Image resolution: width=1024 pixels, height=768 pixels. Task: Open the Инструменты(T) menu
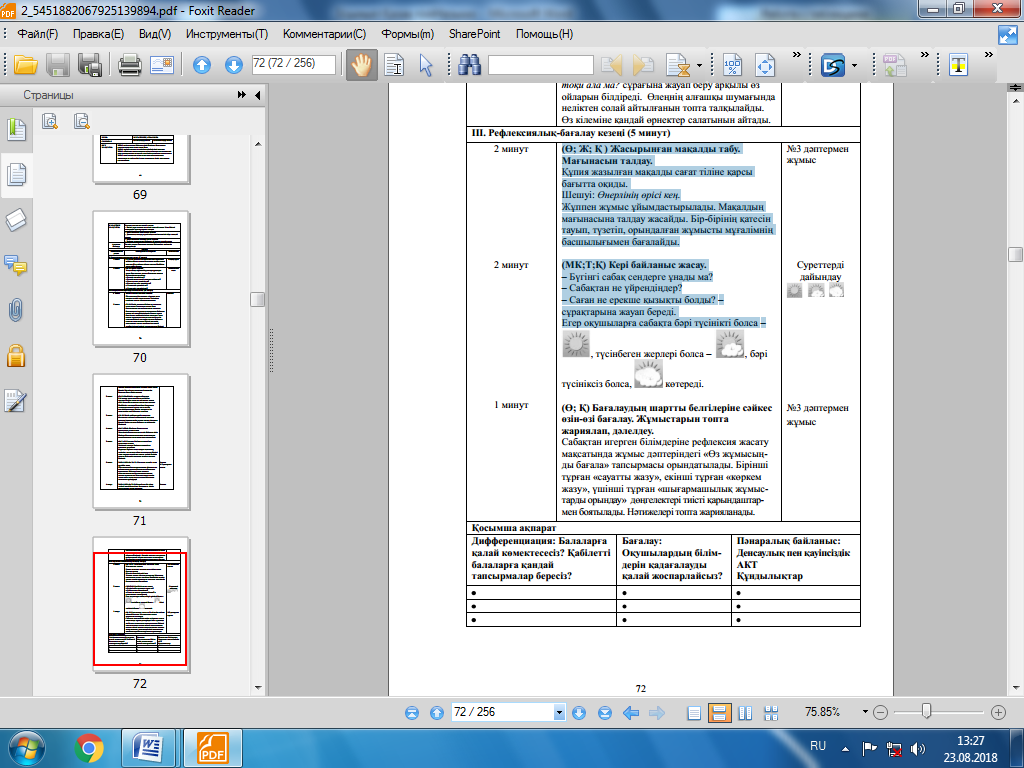pos(227,34)
